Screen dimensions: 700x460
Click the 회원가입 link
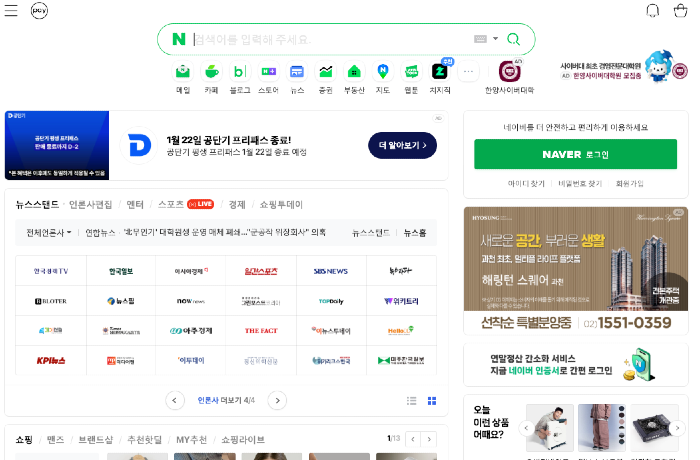pos(629,184)
